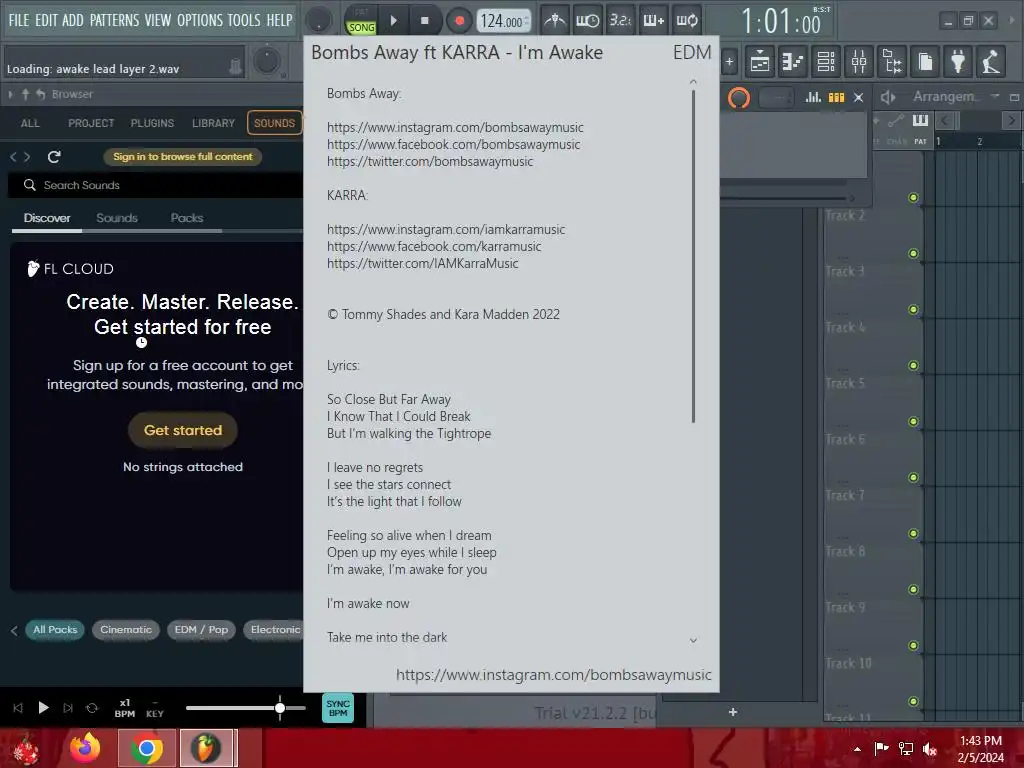The width and height of the screenshot is (1024, 768).
Task: Go back with the left chevron in Sounds
Action: (14, 157)
